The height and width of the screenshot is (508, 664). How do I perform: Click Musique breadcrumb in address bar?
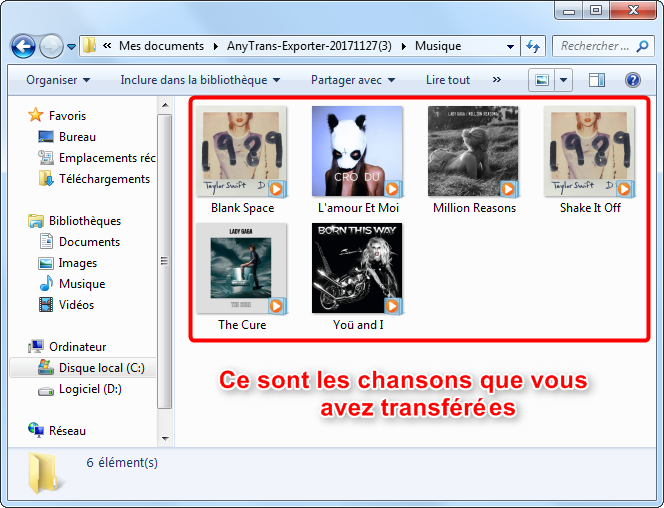point(438,46)
